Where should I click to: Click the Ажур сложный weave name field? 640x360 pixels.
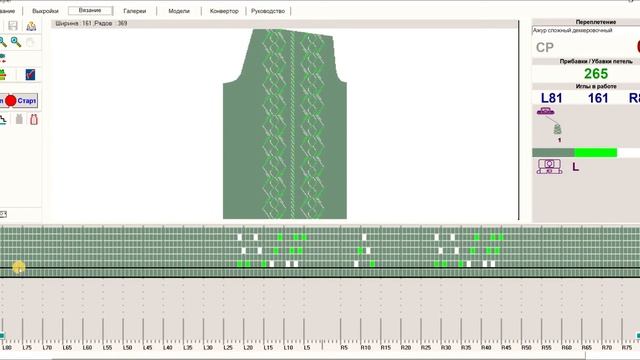pos(586,31)
